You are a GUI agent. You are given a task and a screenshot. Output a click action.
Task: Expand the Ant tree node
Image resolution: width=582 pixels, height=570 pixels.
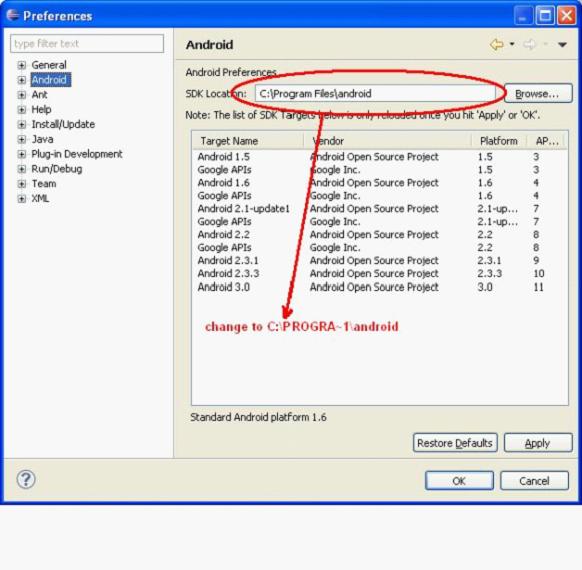coord(22,95)
